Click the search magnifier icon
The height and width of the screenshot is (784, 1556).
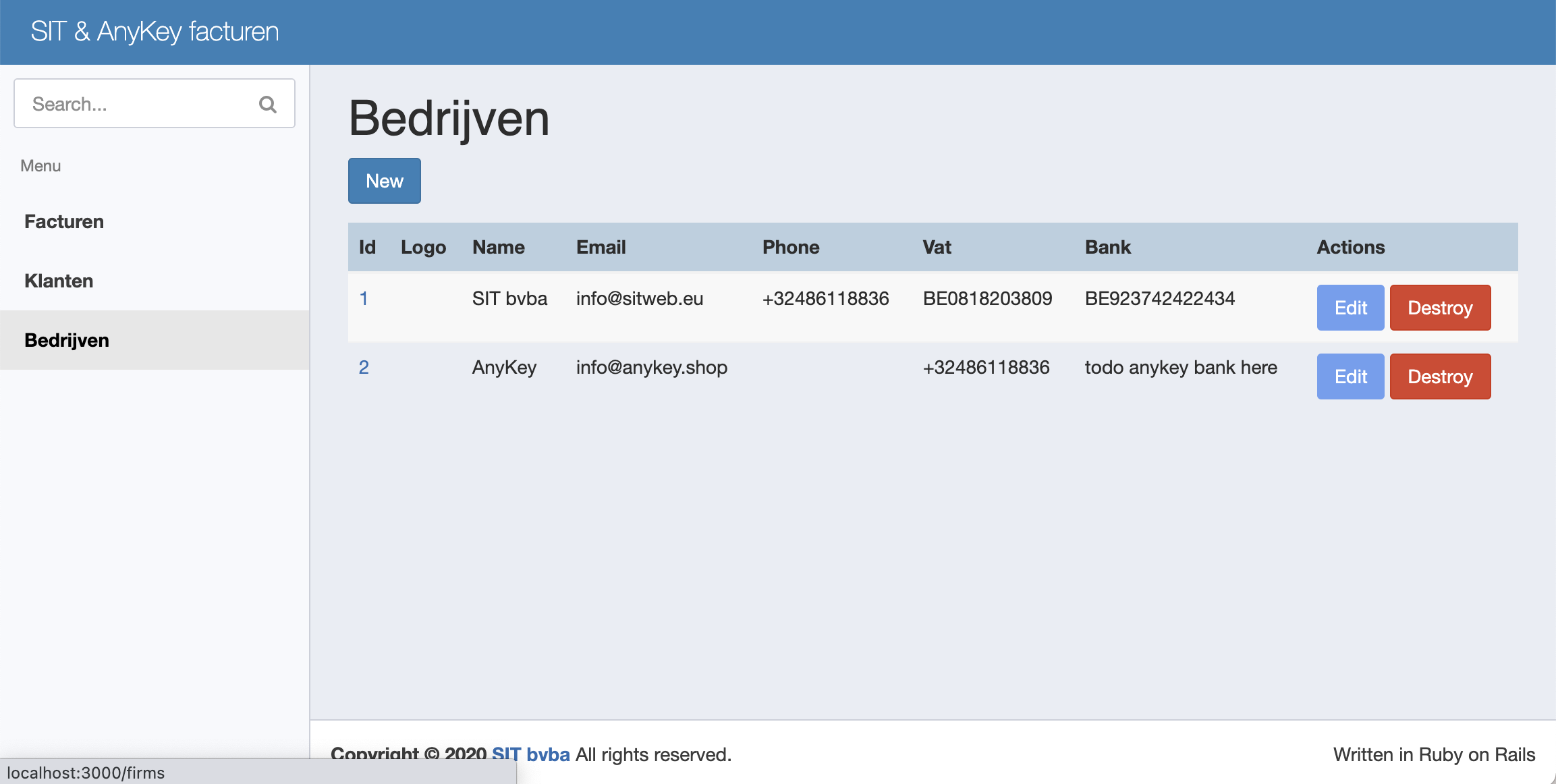pos(268,104)
